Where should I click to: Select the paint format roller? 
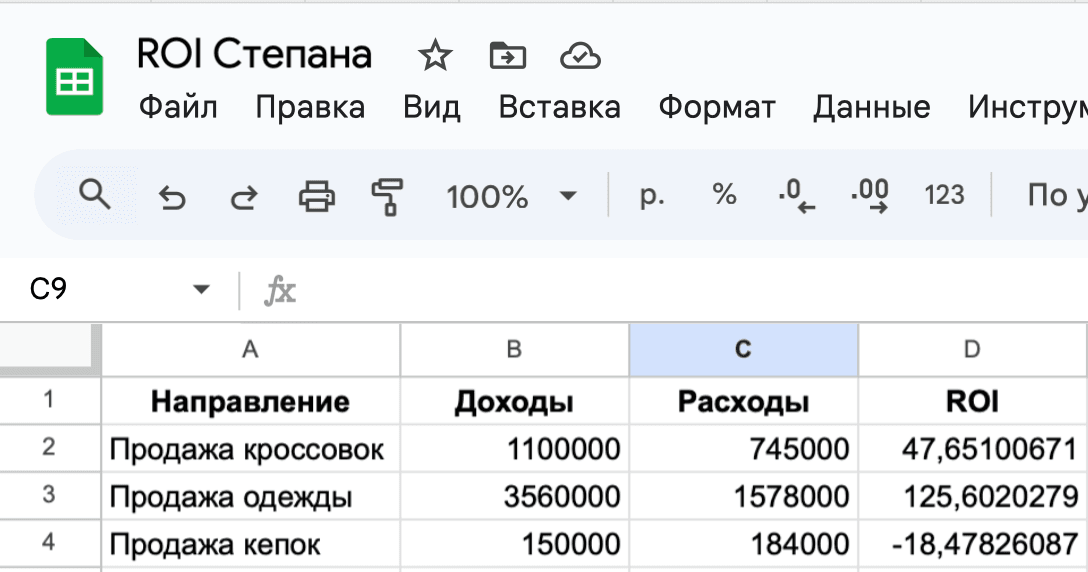point(388,196)
